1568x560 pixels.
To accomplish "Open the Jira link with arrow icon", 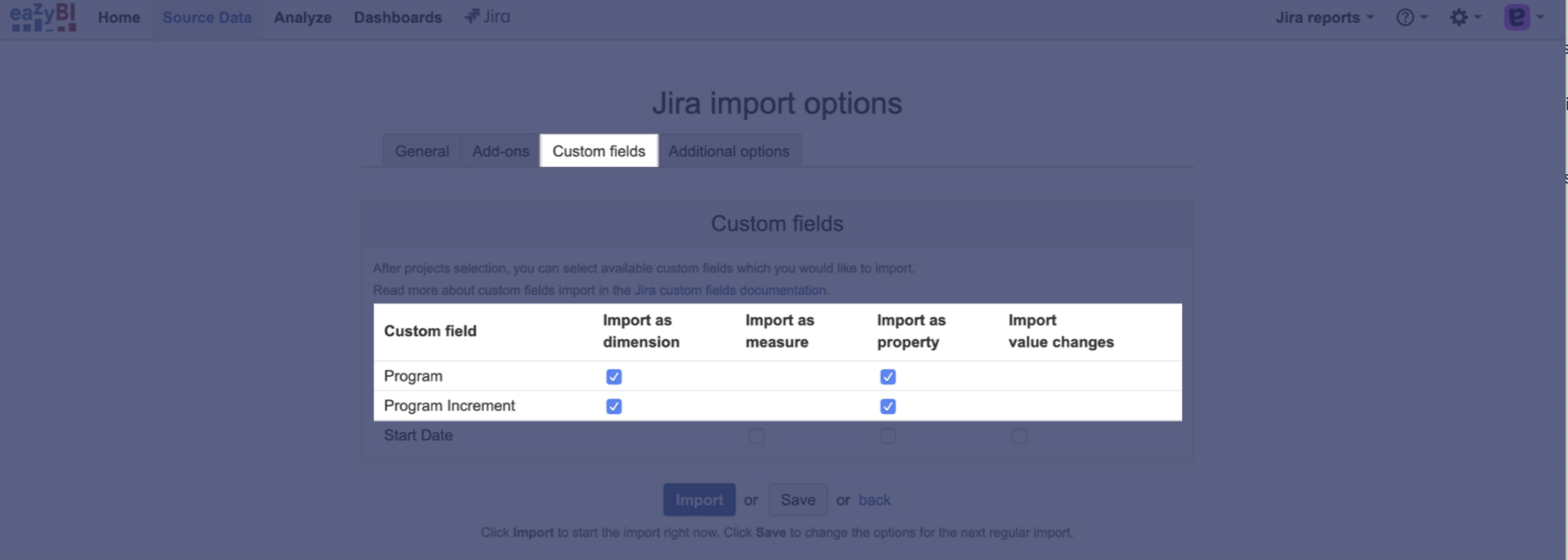I will tap(487, 17).
